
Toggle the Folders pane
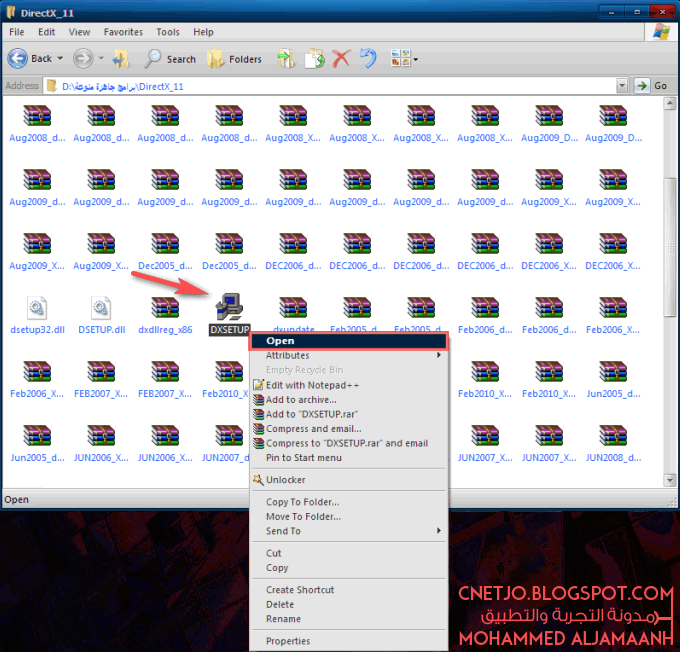[x=235, y=59]
